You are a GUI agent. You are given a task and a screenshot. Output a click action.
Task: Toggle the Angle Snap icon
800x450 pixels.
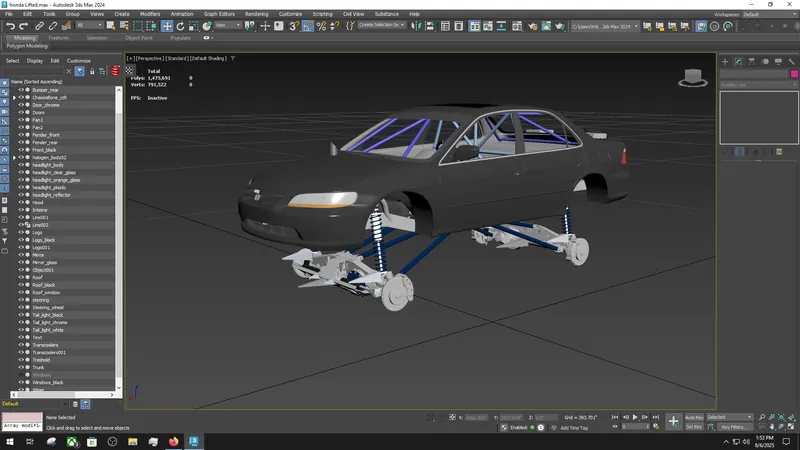[x=308, y=26]
